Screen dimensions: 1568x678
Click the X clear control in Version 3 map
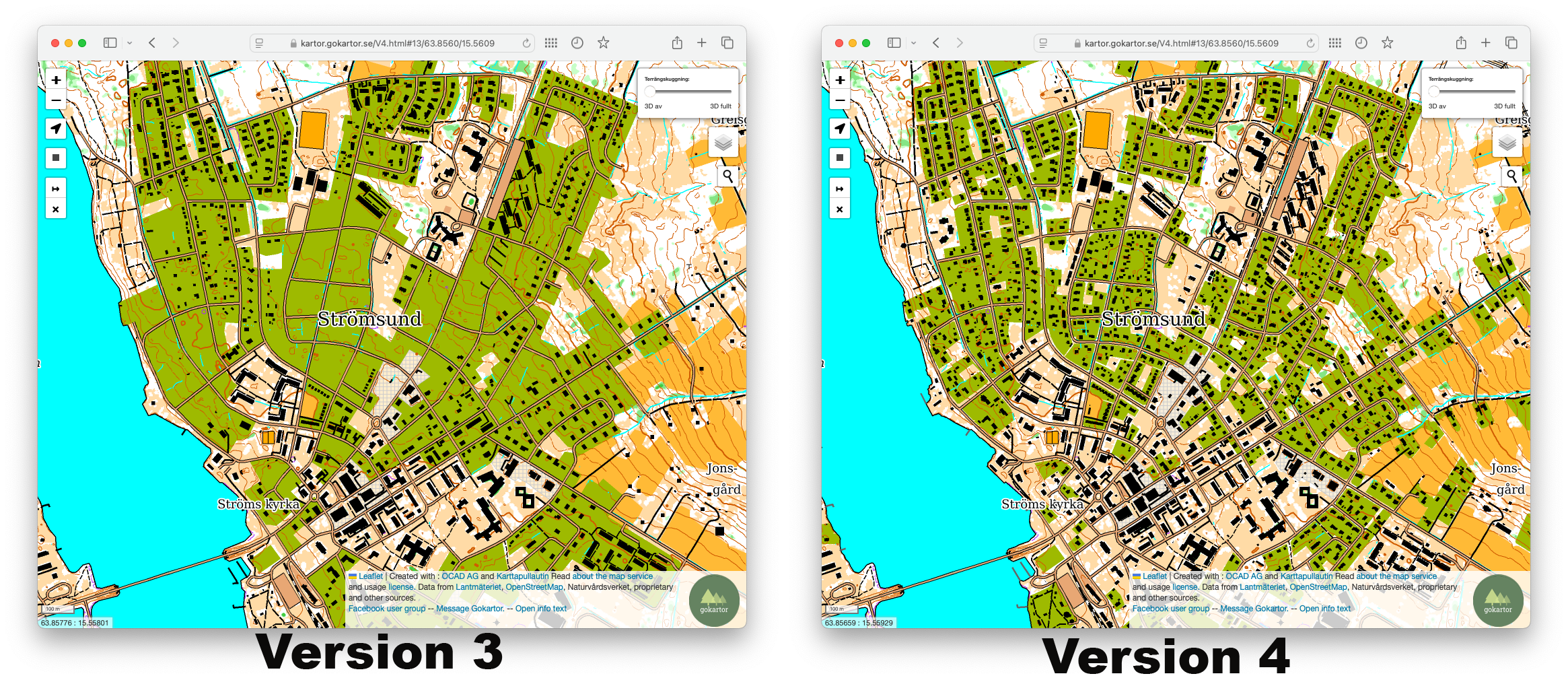[56, 209]
